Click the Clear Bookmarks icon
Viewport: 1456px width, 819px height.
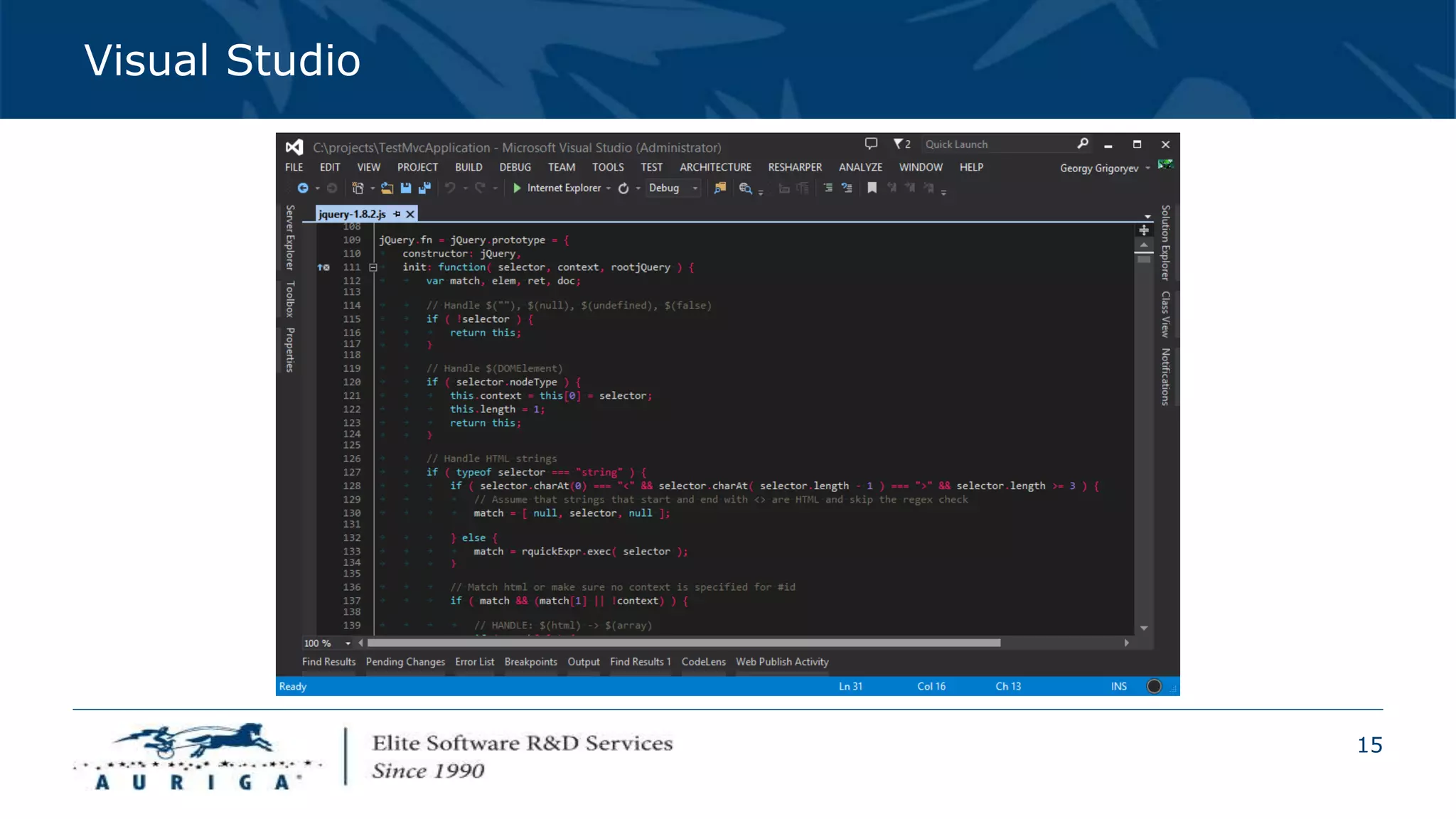pos(928,188)
